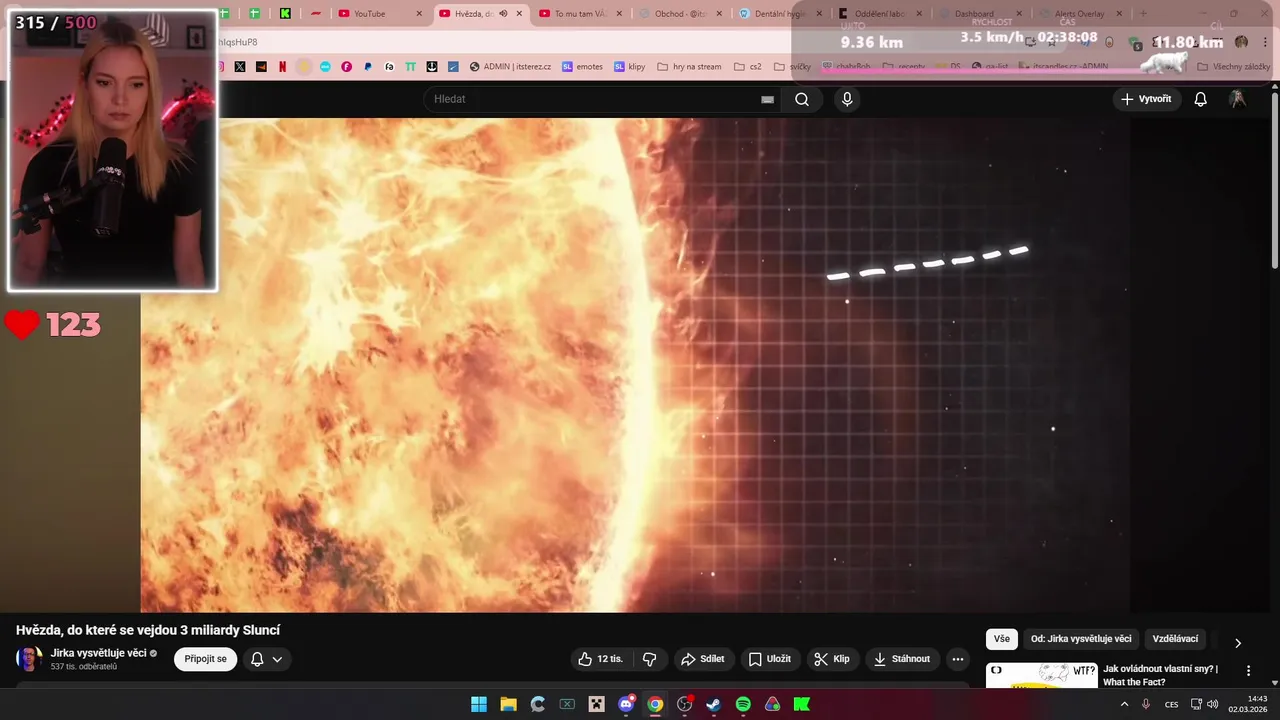Open channel notification bell dropdown
The height and width of the screenshot is (720, 1280).
click(x=266, y=659)
